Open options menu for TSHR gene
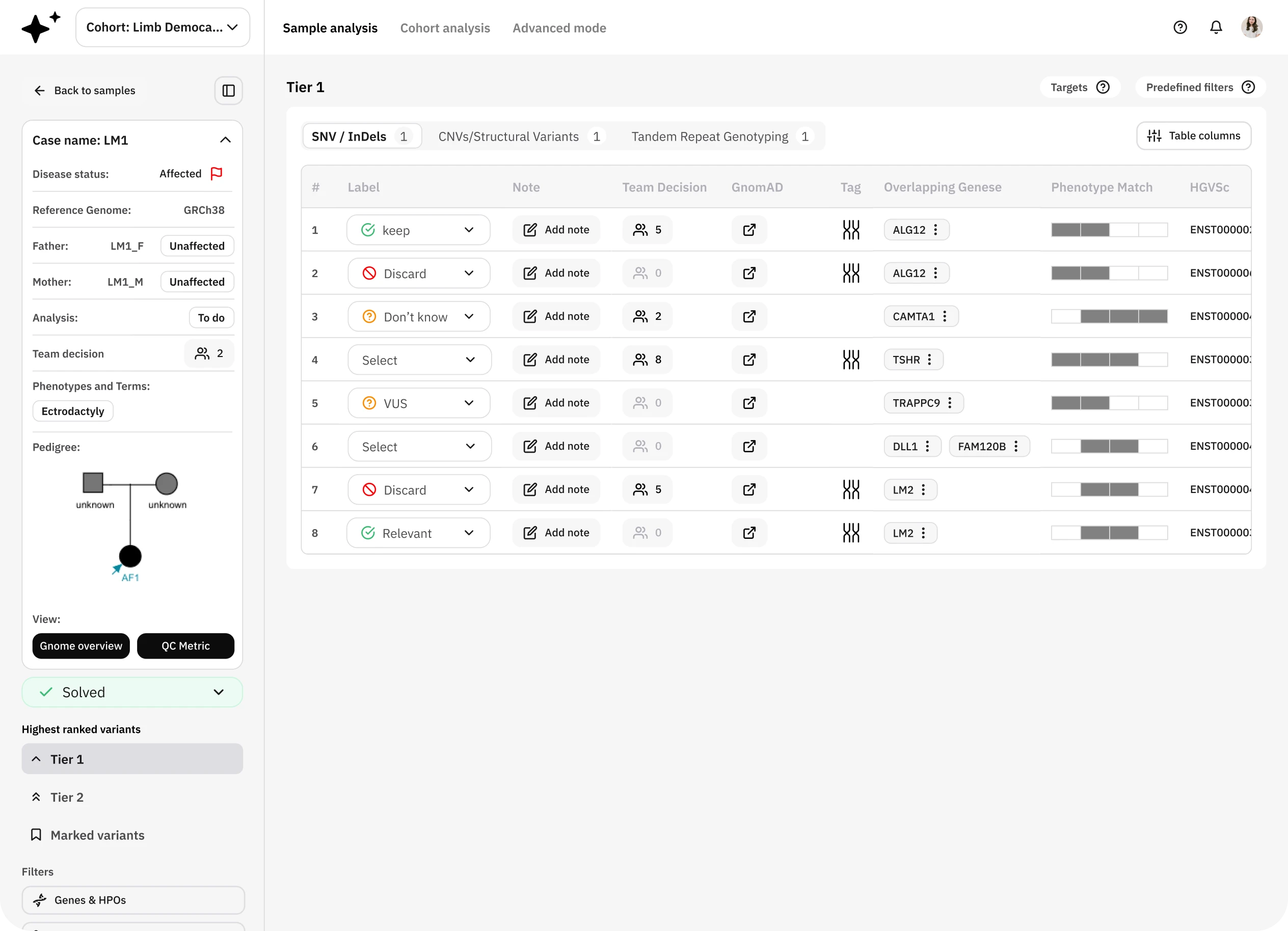Screen dimensions: 1288x931 pyautogui.click(x=929, y=360)
